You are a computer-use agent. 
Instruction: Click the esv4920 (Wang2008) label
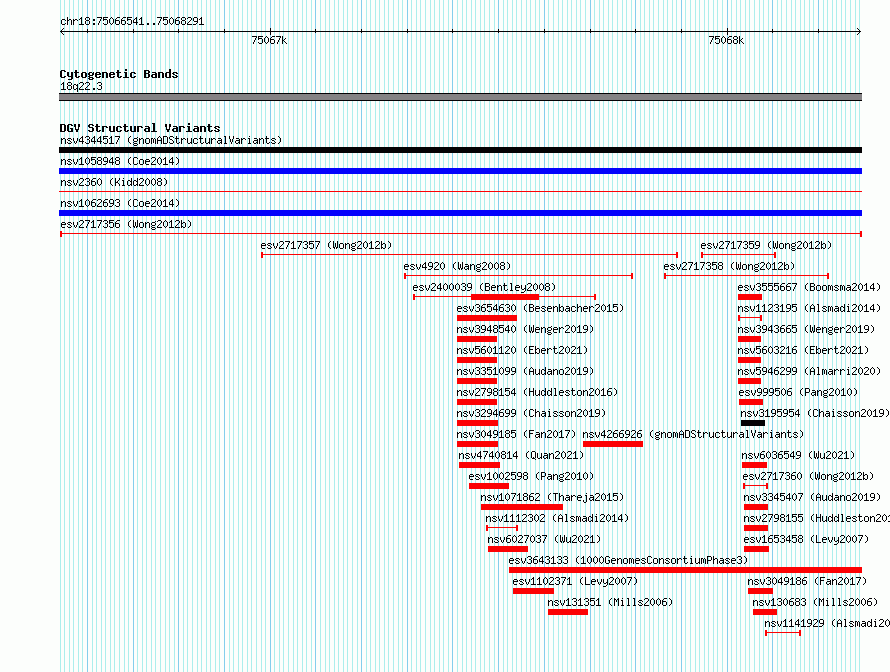tap(457, 266)
